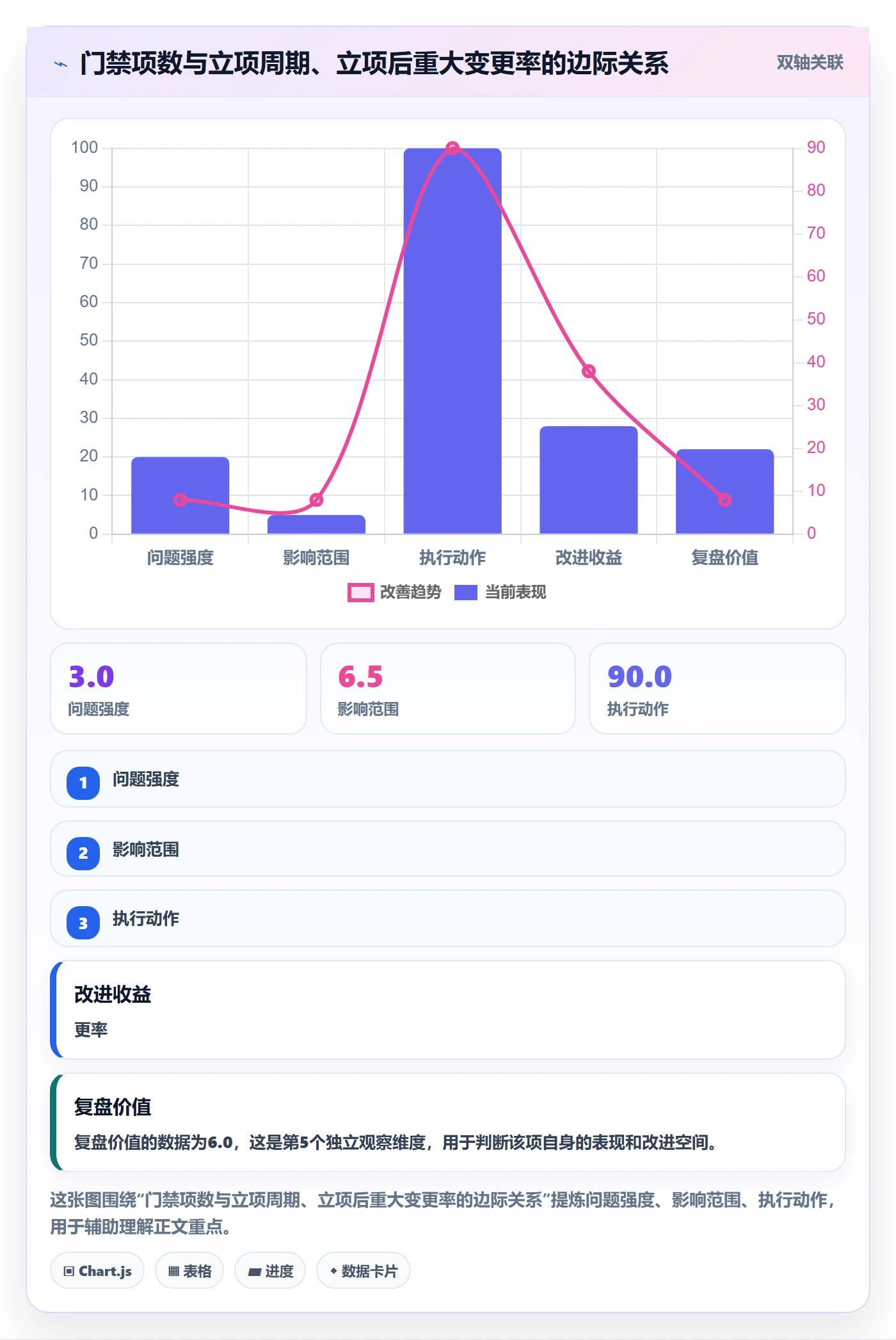This screenshot has width=896, height=1340.
Task: Select the short 影响范围 bar in chart
Action: [316, 524]
